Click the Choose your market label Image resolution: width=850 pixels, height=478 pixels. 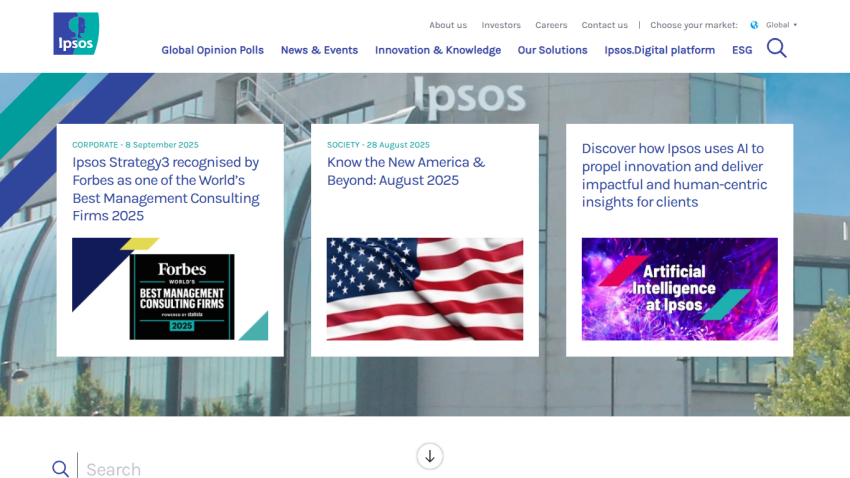pyautogui.click(x=694, y=25)
